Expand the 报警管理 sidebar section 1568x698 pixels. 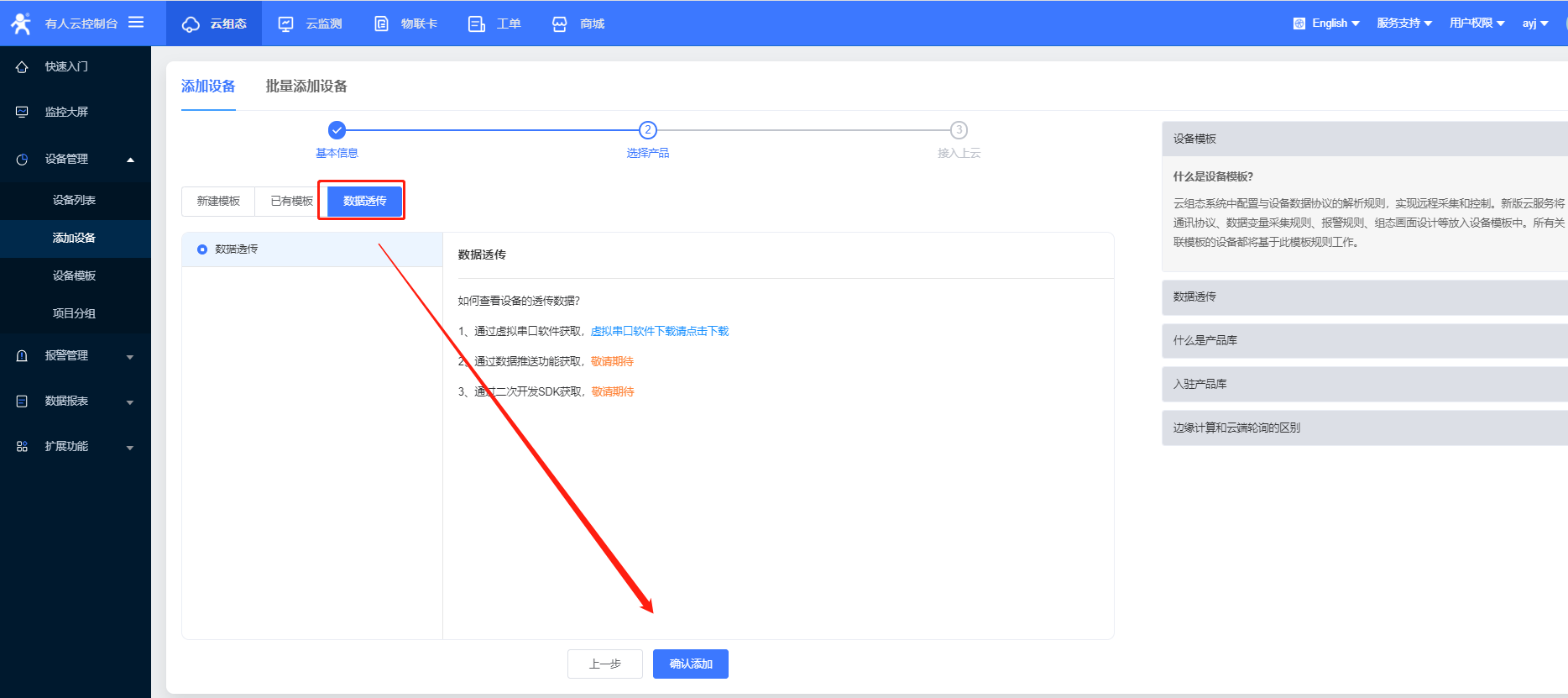pyautogui.click(x=130, y=356)
